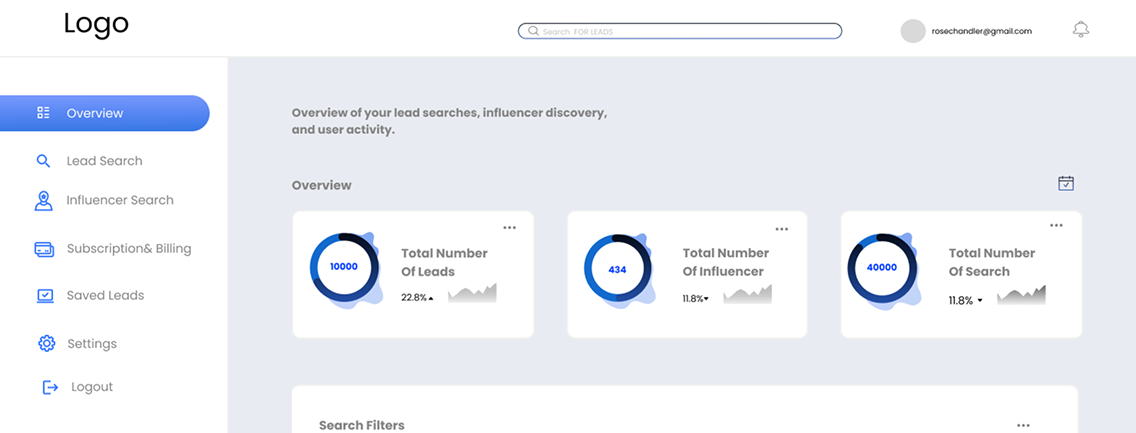This screenshot has height=433, width=1136.
Task: Select the Overview sidebar tab
Action: (104, 113)
